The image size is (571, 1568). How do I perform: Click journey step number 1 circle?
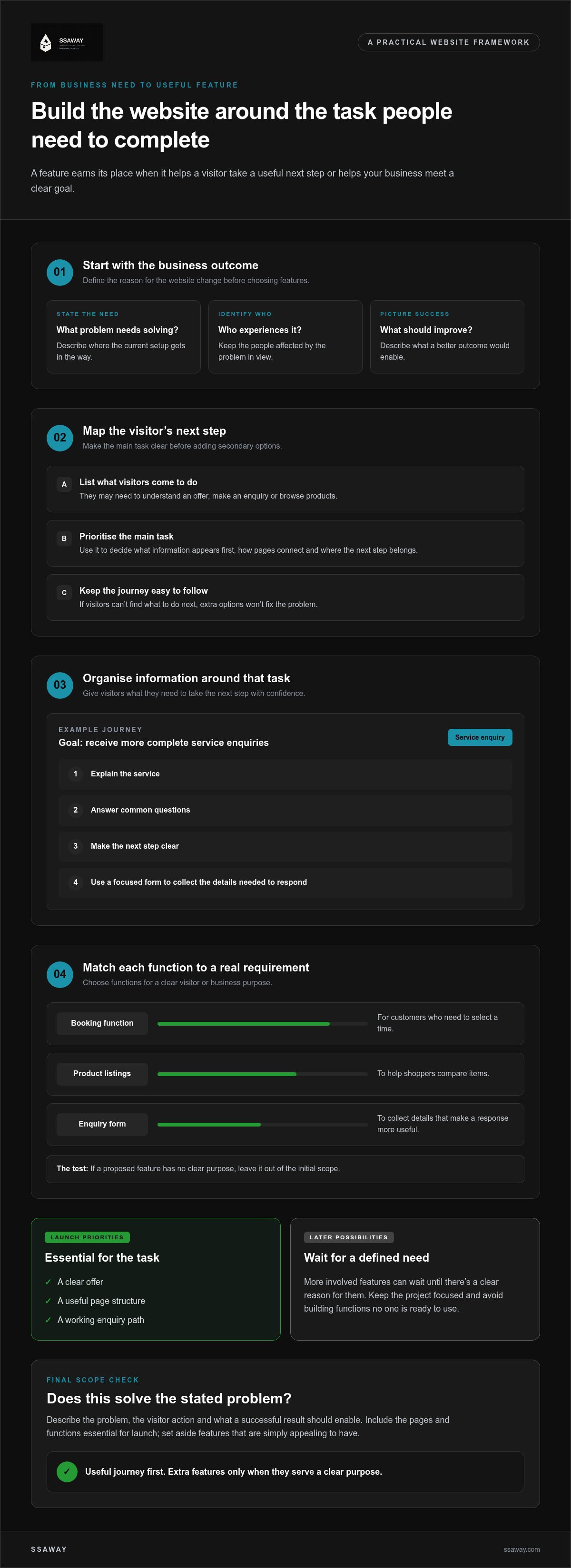pyautogui.click(x=76, y=774)
